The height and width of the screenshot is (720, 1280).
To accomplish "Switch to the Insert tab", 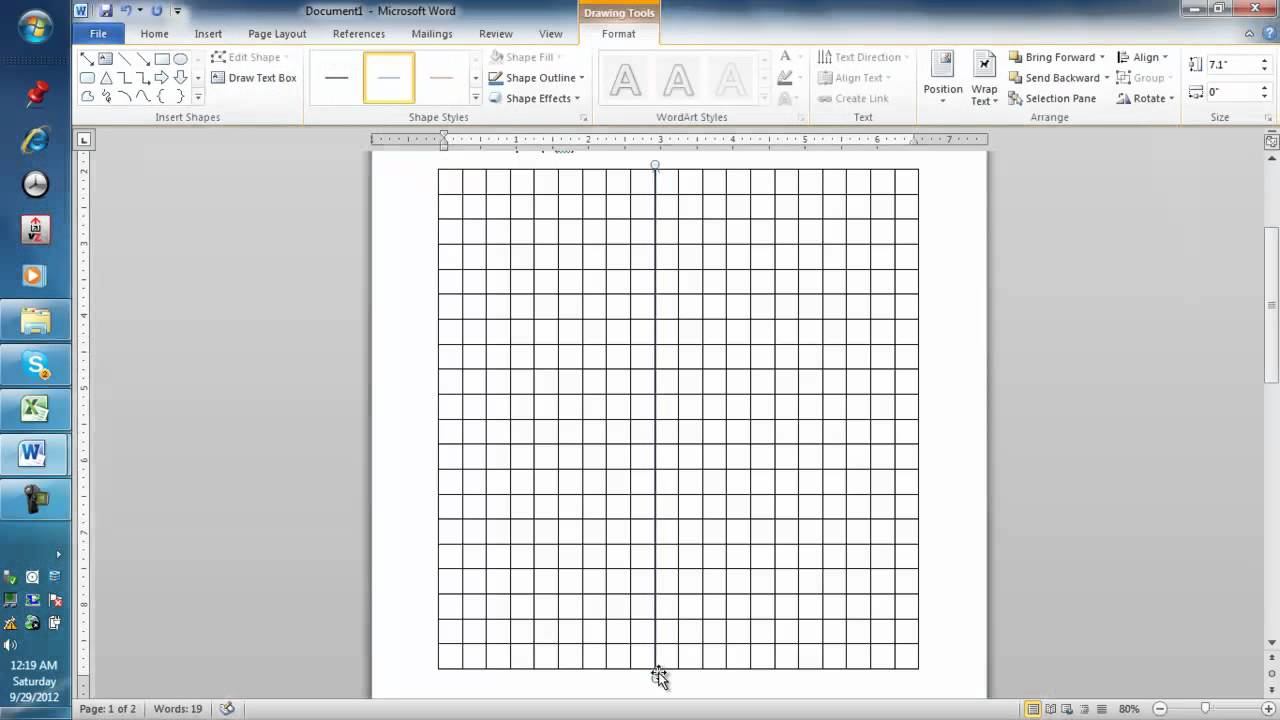I will [x=208, y=34].
